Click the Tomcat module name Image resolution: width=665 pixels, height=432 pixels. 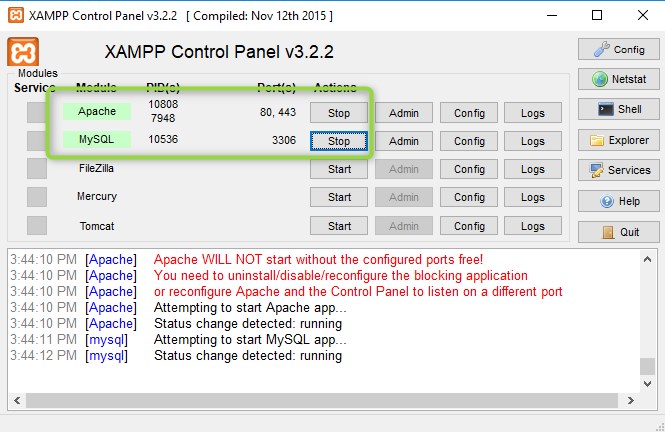[x=97, y=226]
